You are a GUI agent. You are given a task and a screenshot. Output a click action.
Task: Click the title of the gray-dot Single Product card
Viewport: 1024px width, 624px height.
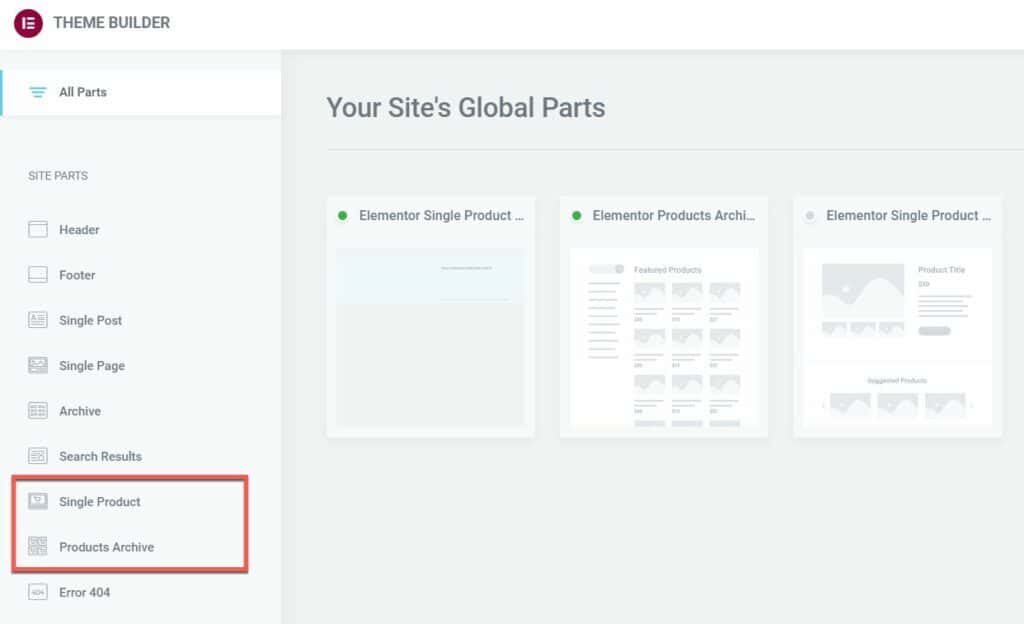pos(908,215)
